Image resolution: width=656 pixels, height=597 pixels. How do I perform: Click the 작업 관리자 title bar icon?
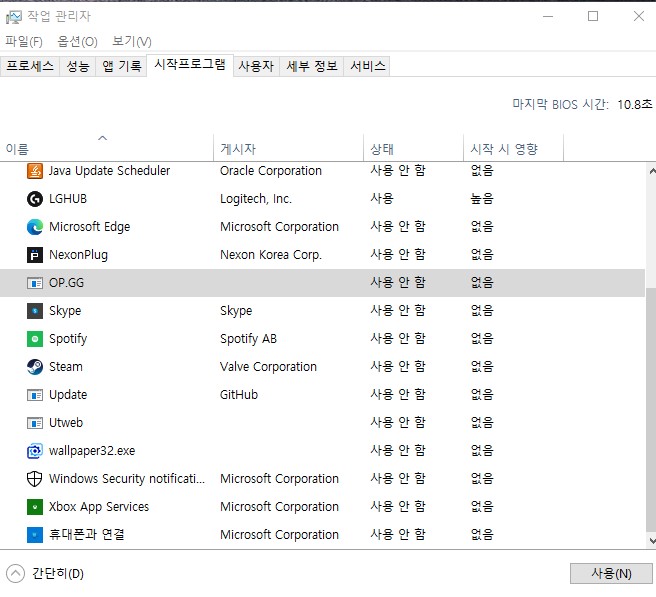pos(13,17)
